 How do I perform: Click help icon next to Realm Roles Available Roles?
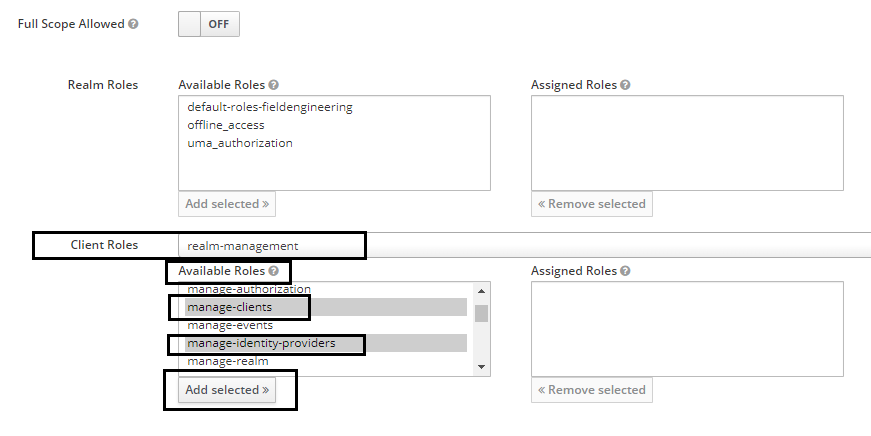(274, 85)
